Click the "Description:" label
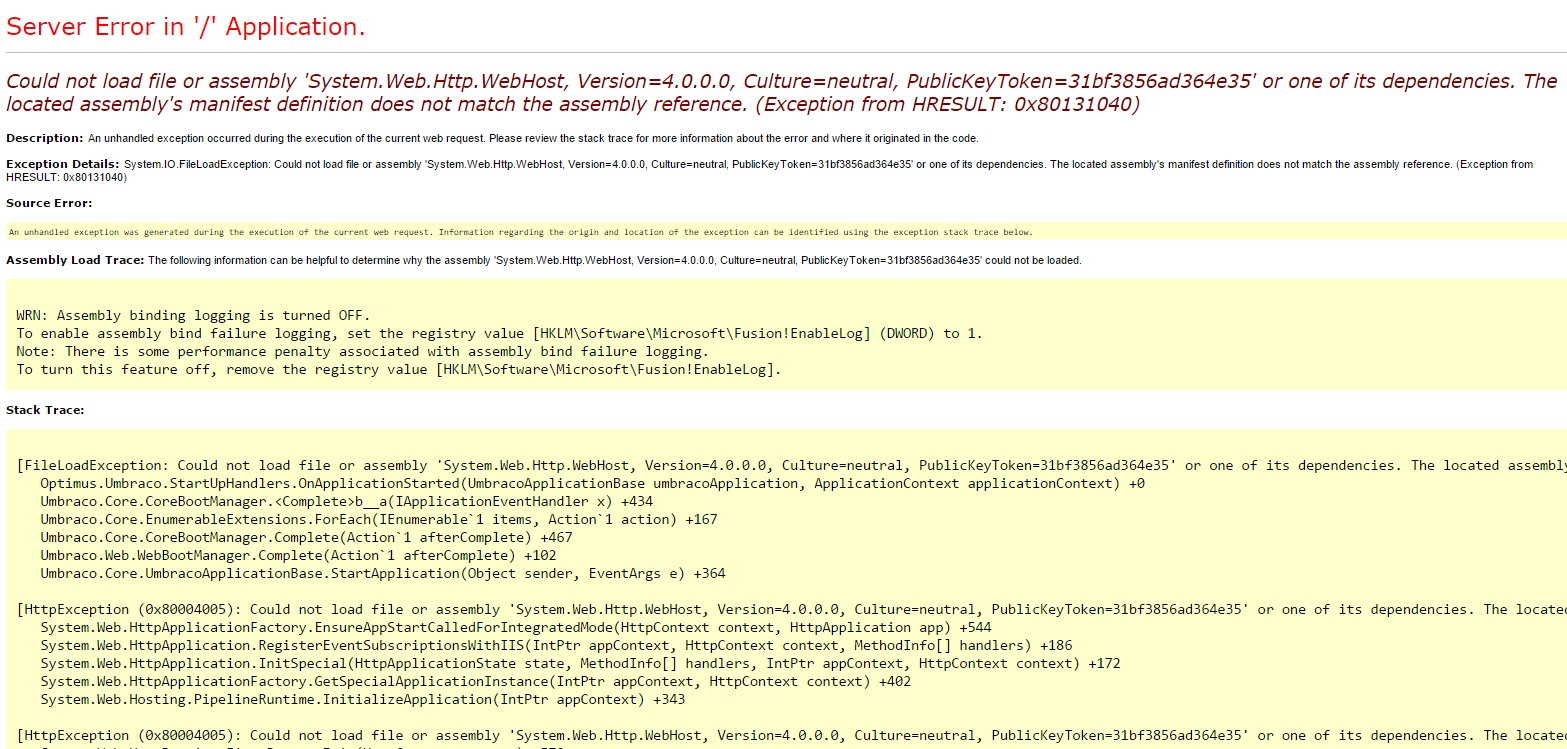This screenshot has width=1567, height=749. 45,138
